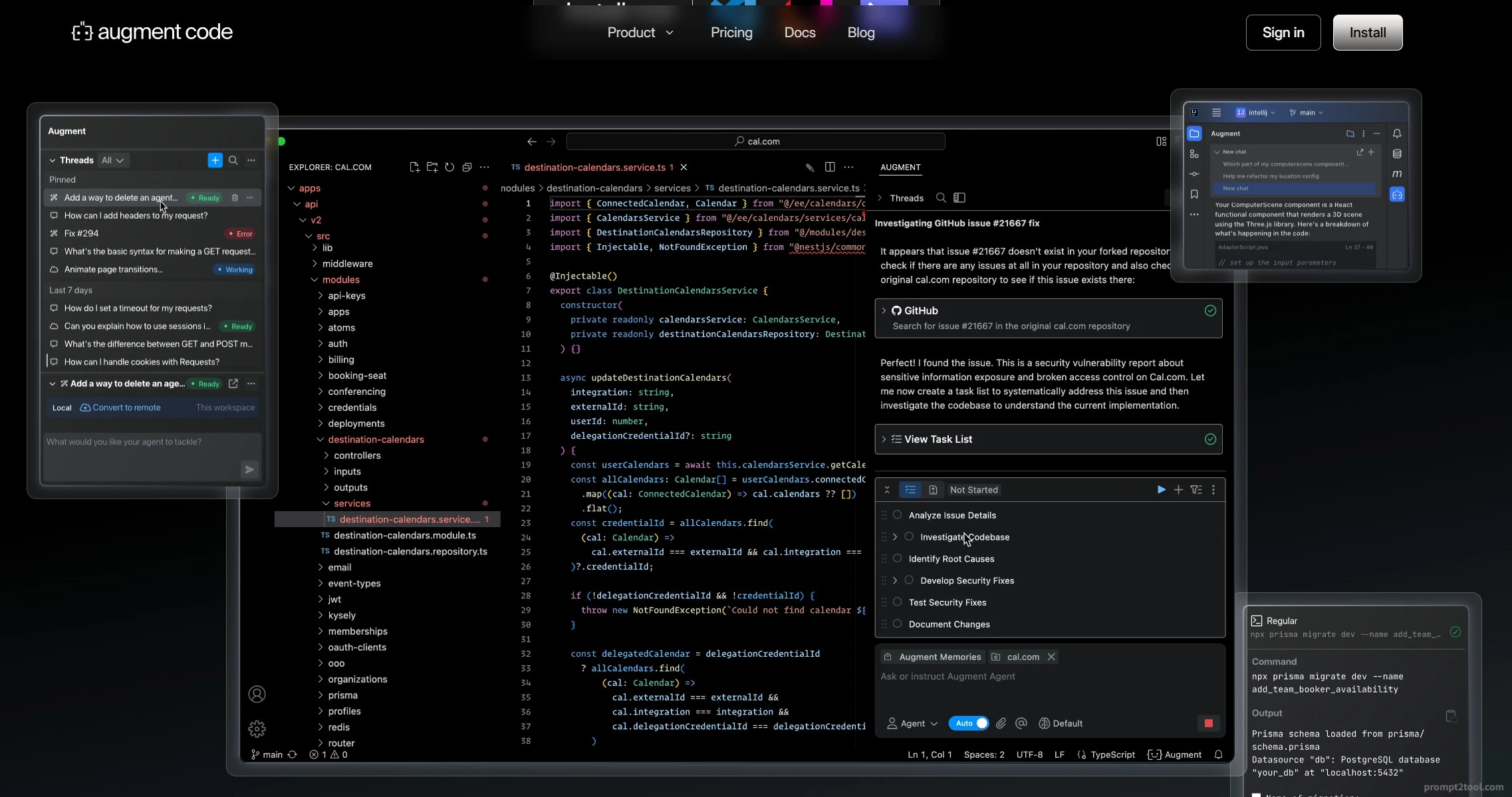The height and width of the screenshot is (797, 1512).
Task: Mark 'Develop Security Fixes' task circle
Action: pyautogui.click(x=909, y=580)
